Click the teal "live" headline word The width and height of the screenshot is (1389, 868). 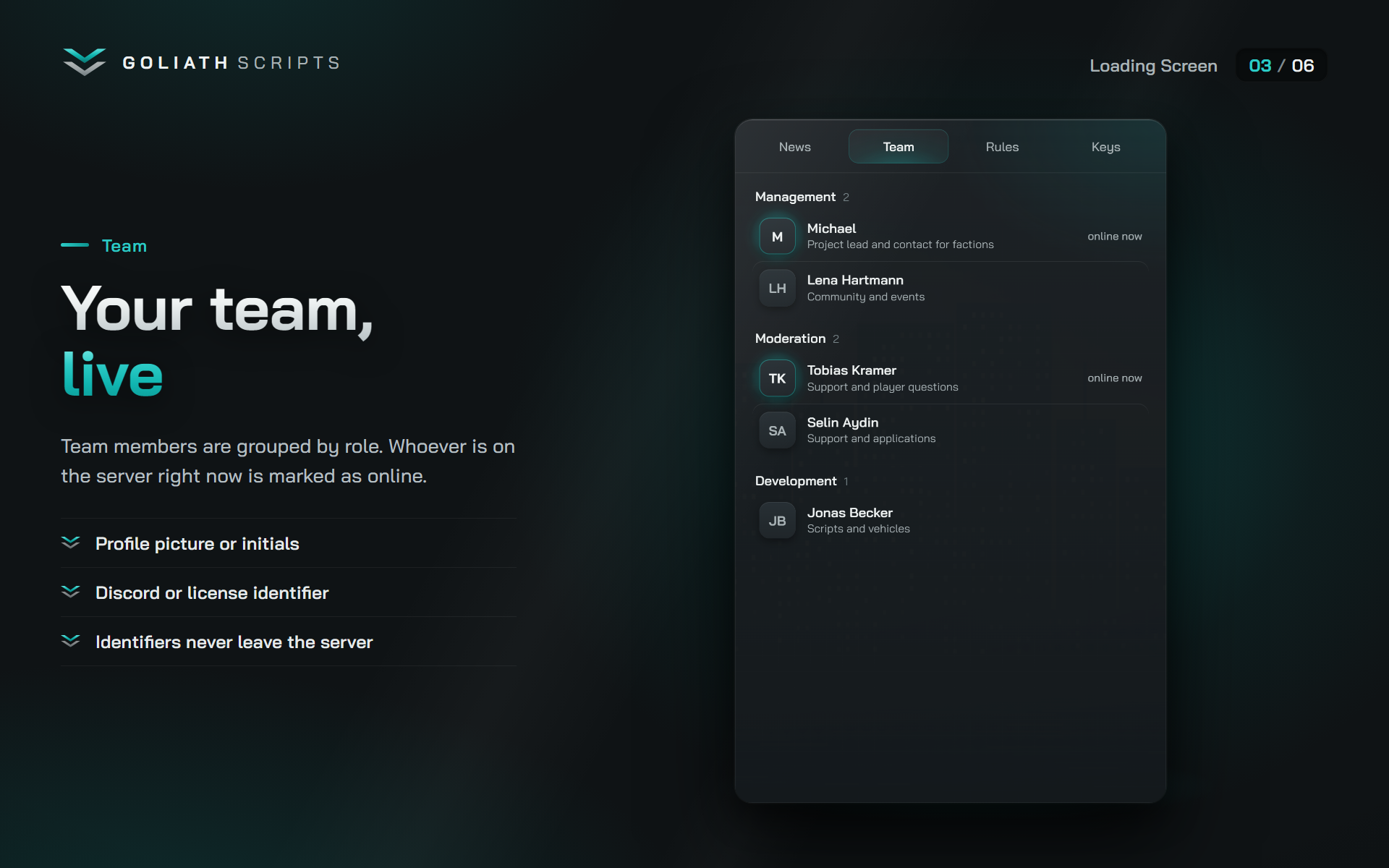[x=113, y=374]
